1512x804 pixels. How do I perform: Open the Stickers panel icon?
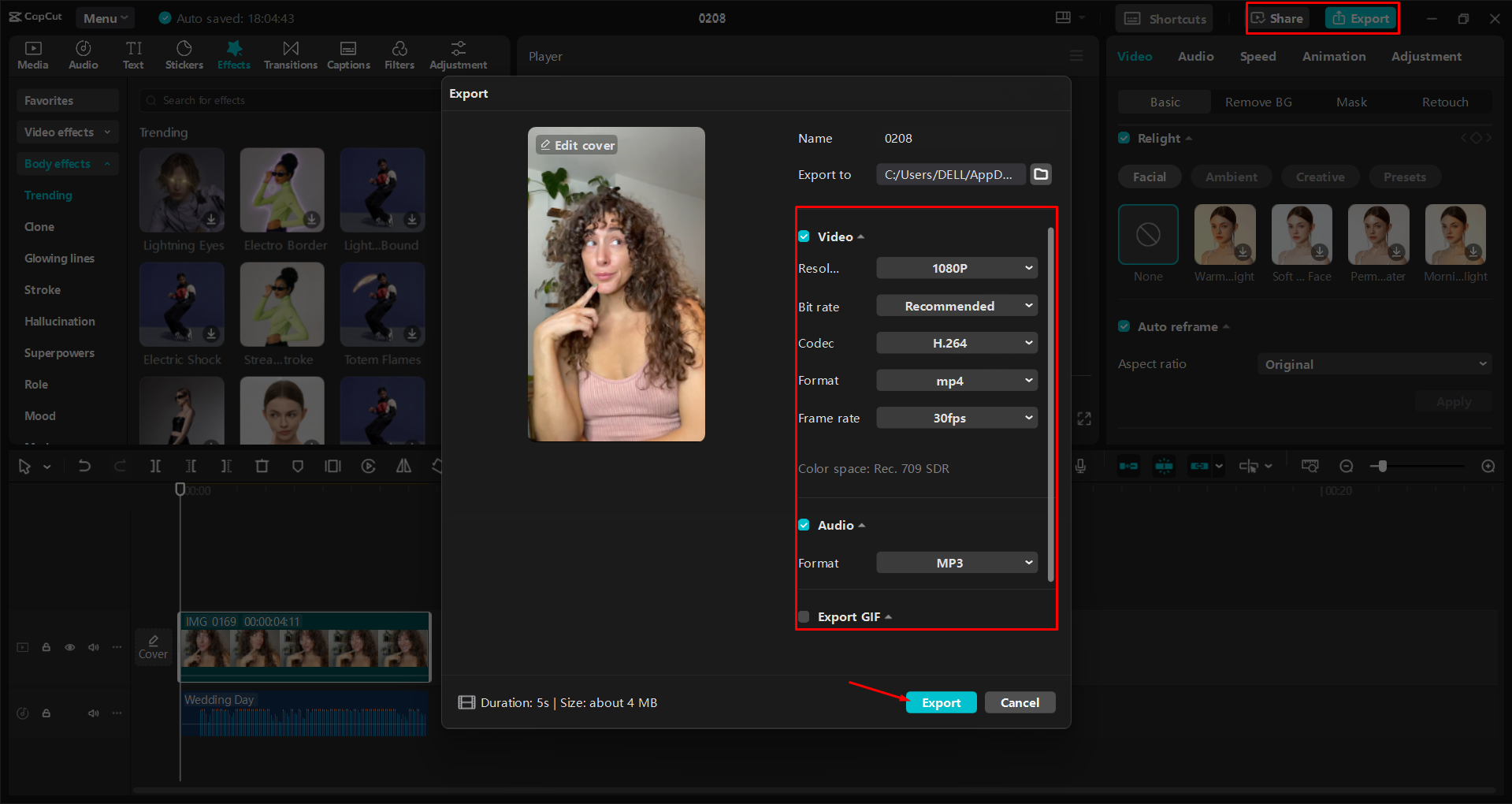tap(184, 55)
